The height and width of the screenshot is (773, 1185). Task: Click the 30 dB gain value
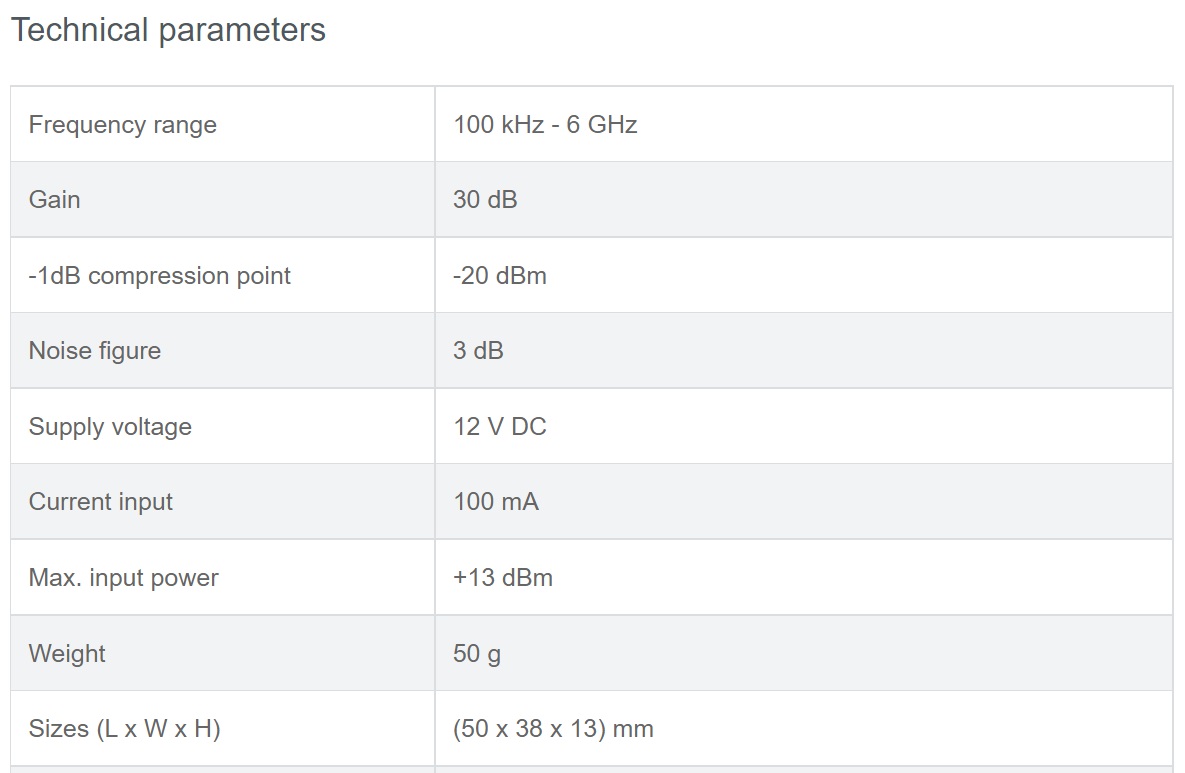coord(485,200)
